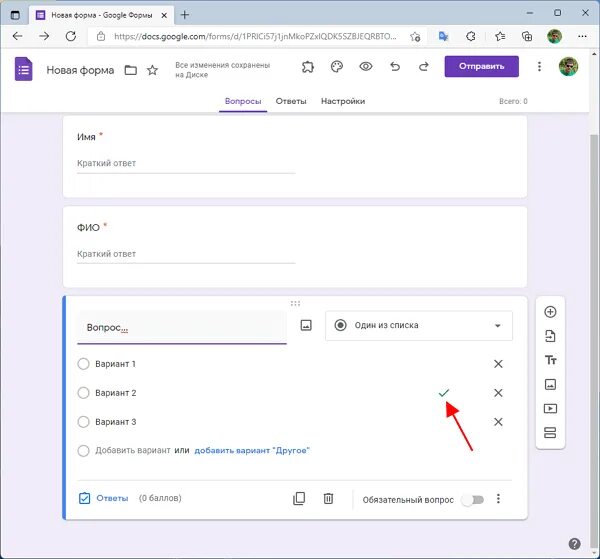Open Google account avatar in Forms header

(568, 67)
